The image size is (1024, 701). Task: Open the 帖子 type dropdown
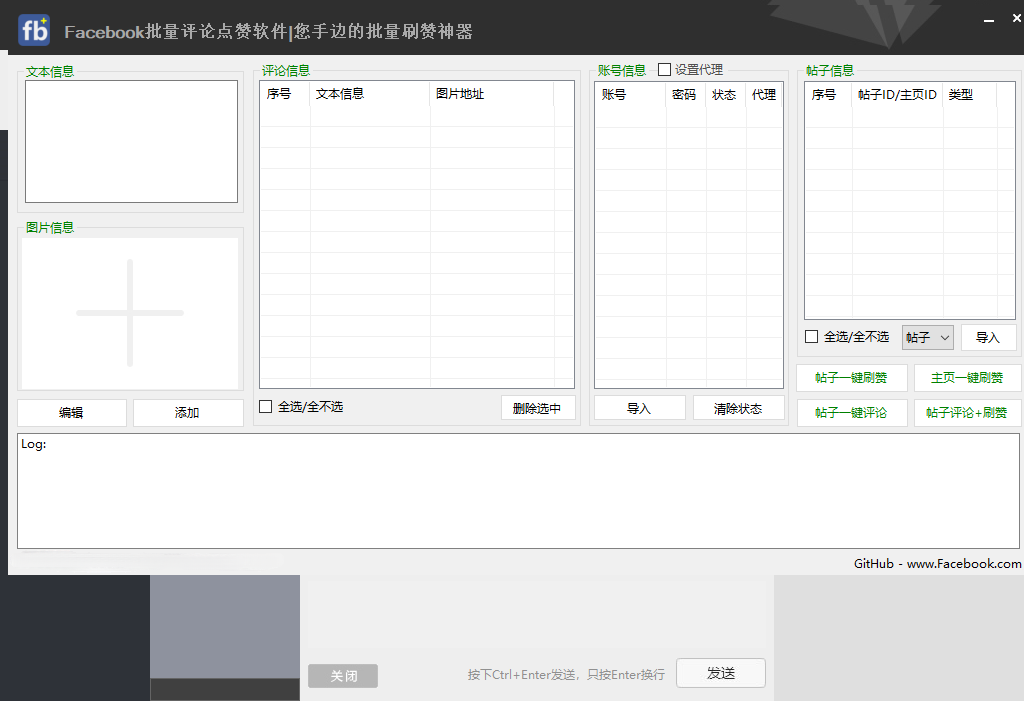(927, 337)
